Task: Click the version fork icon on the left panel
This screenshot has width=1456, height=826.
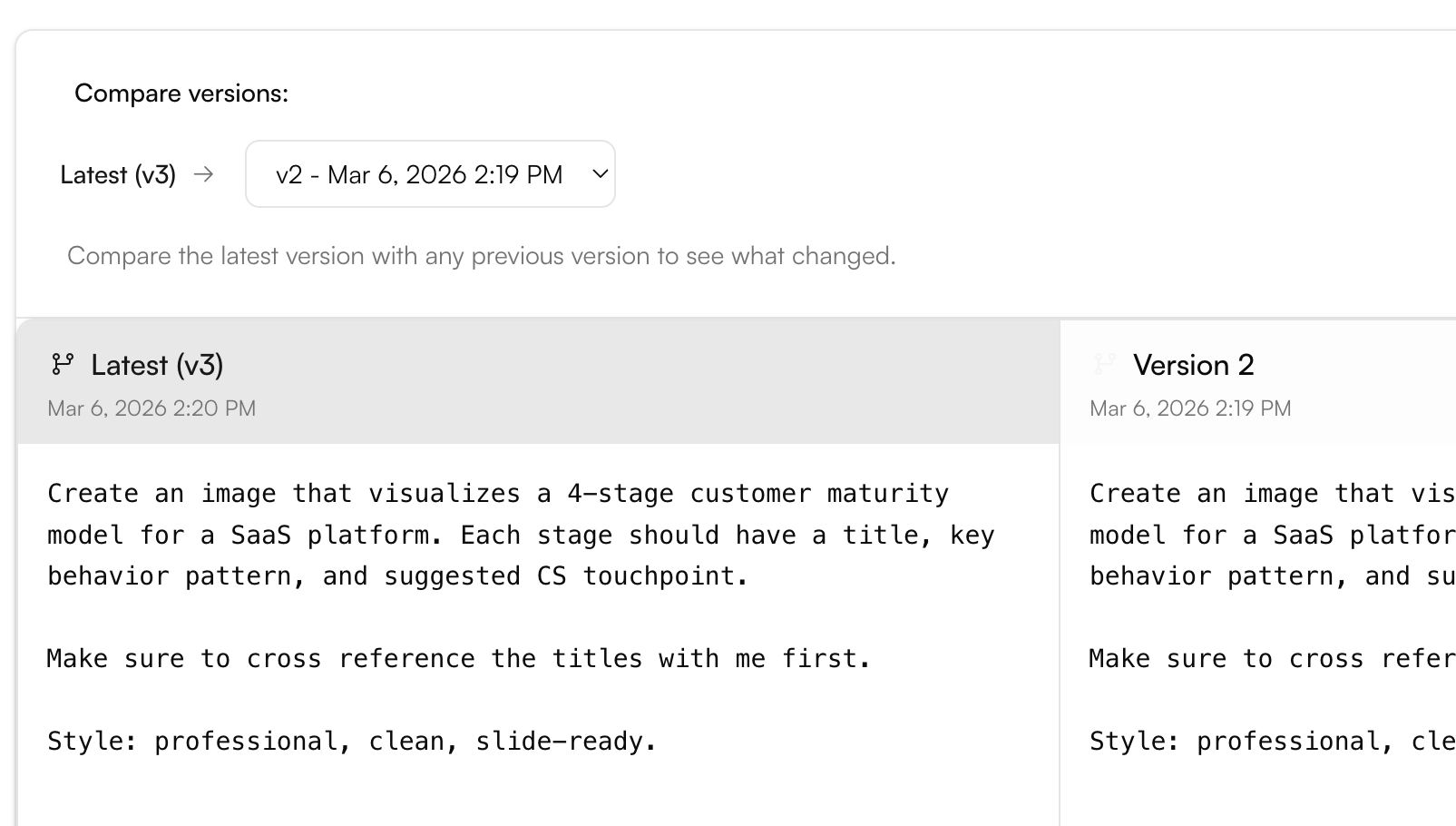Action: pyautogui.click(x=61, y=364)
